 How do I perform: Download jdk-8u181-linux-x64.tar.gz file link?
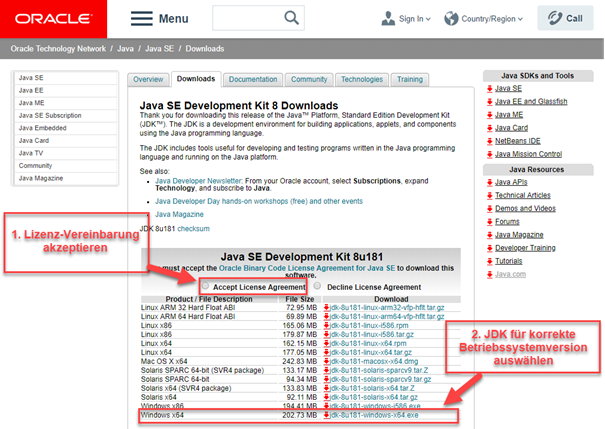(x=371, y=352)
